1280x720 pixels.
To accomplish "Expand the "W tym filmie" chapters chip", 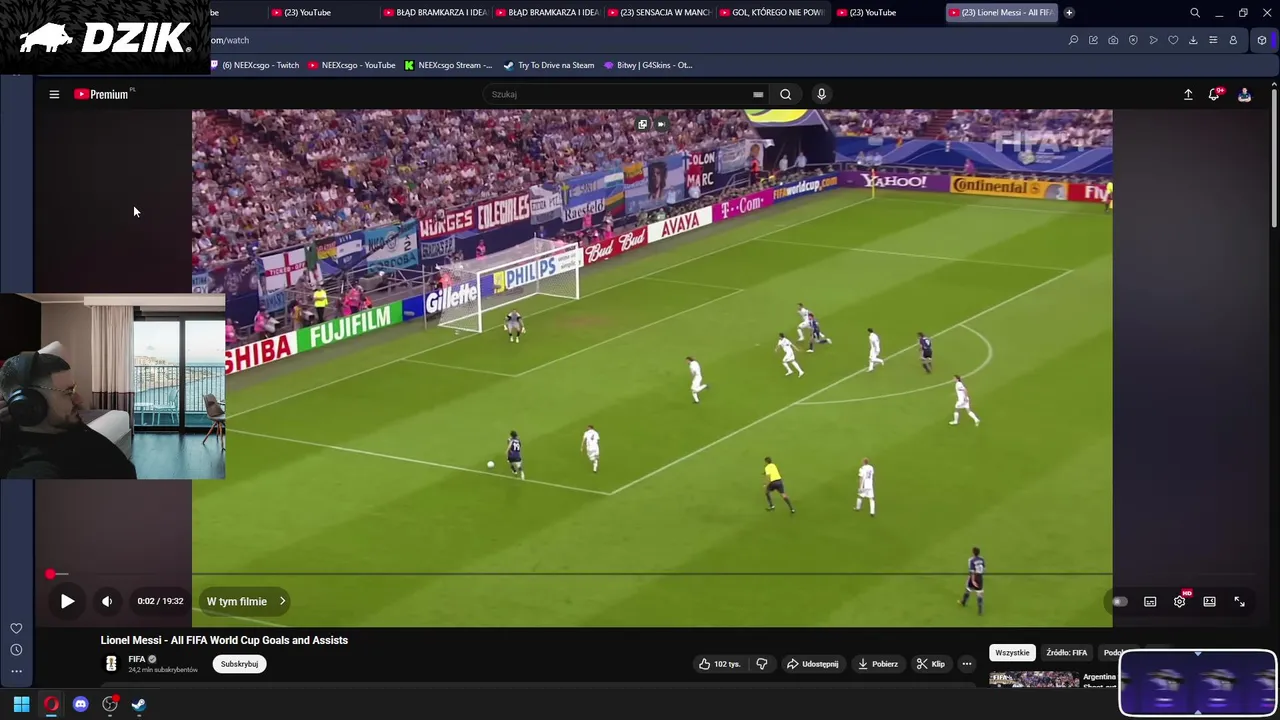I will [246, 601].
